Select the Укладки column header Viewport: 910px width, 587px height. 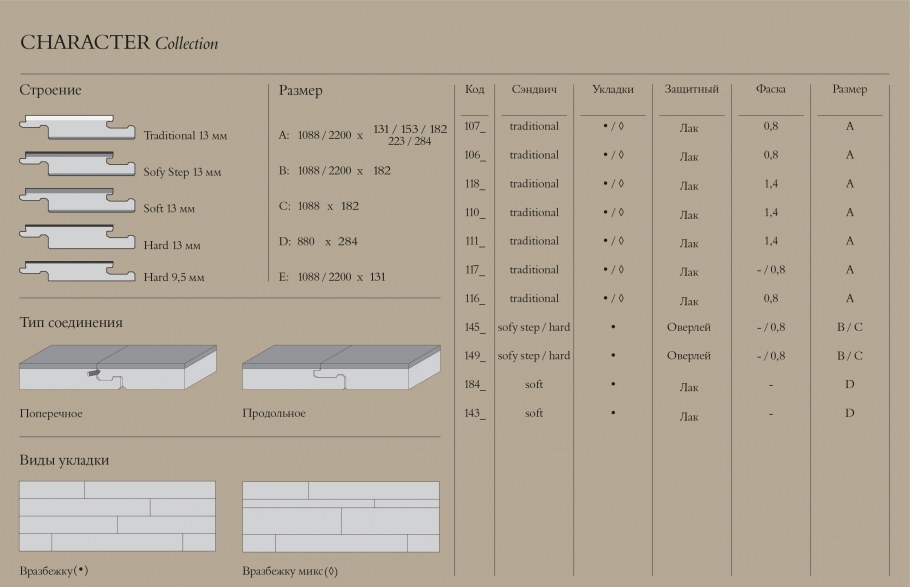pos(613,90)
